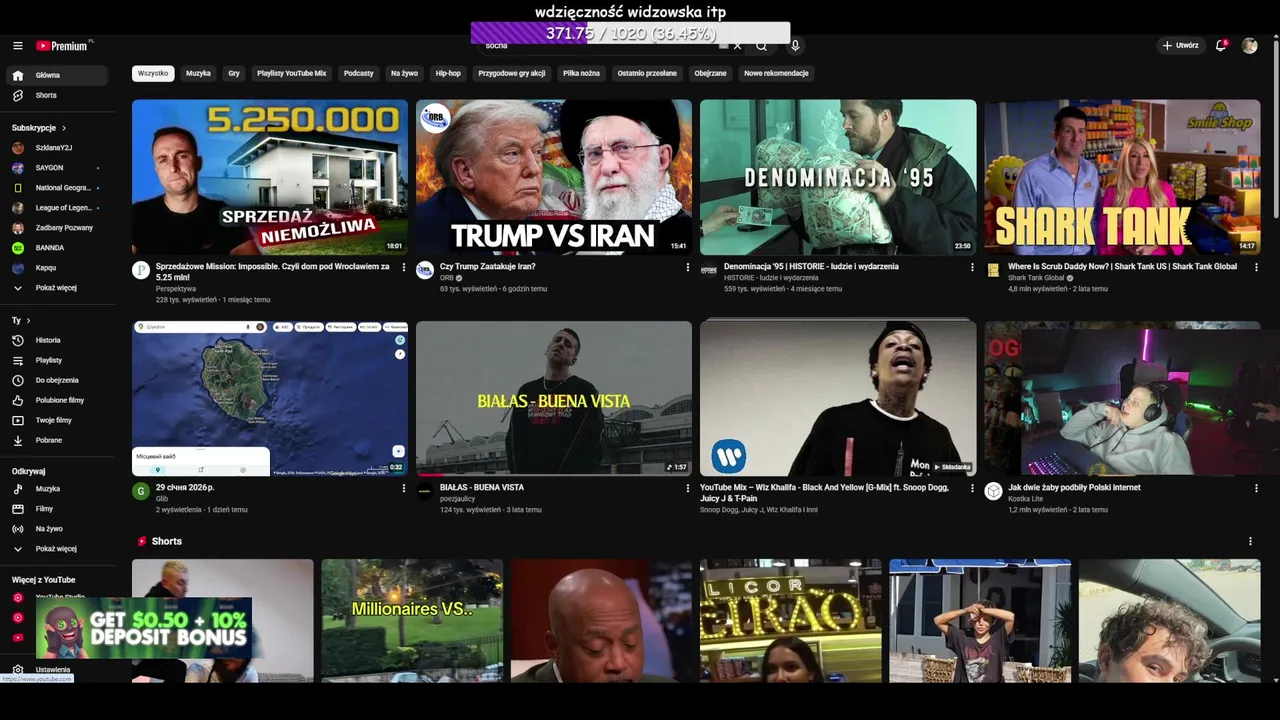
Task: Open more options for Shark Tank video
Action: (x=1256, y=268)
